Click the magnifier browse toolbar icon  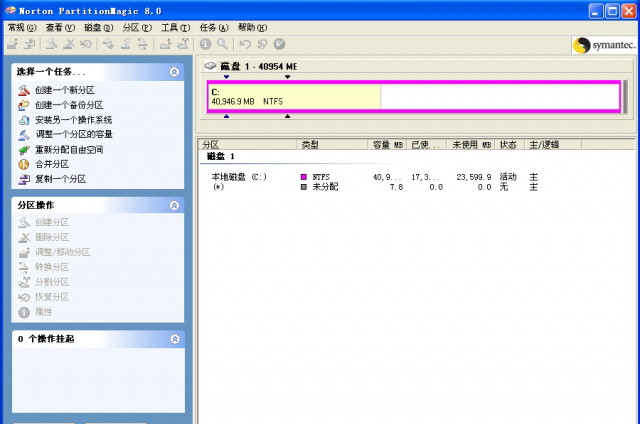point(222,44)
